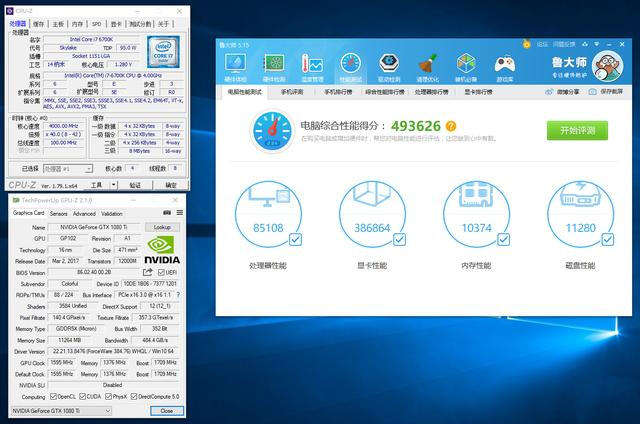Click the BIOS version field in GPU-Z

click(94, 272)
